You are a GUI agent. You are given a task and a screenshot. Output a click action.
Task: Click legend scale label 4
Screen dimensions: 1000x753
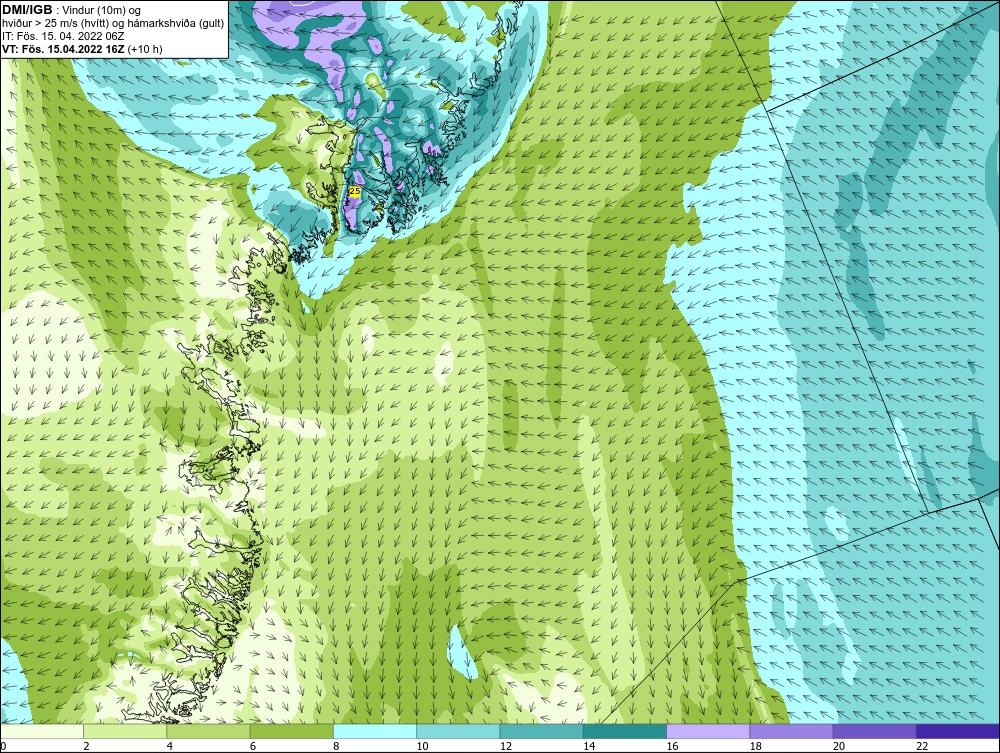170,746
